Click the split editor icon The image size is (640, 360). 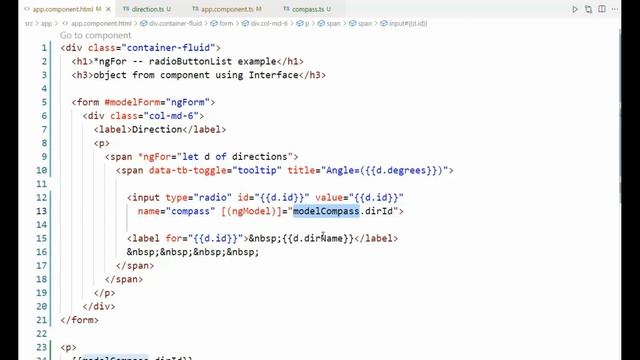[x=602, y=9]
